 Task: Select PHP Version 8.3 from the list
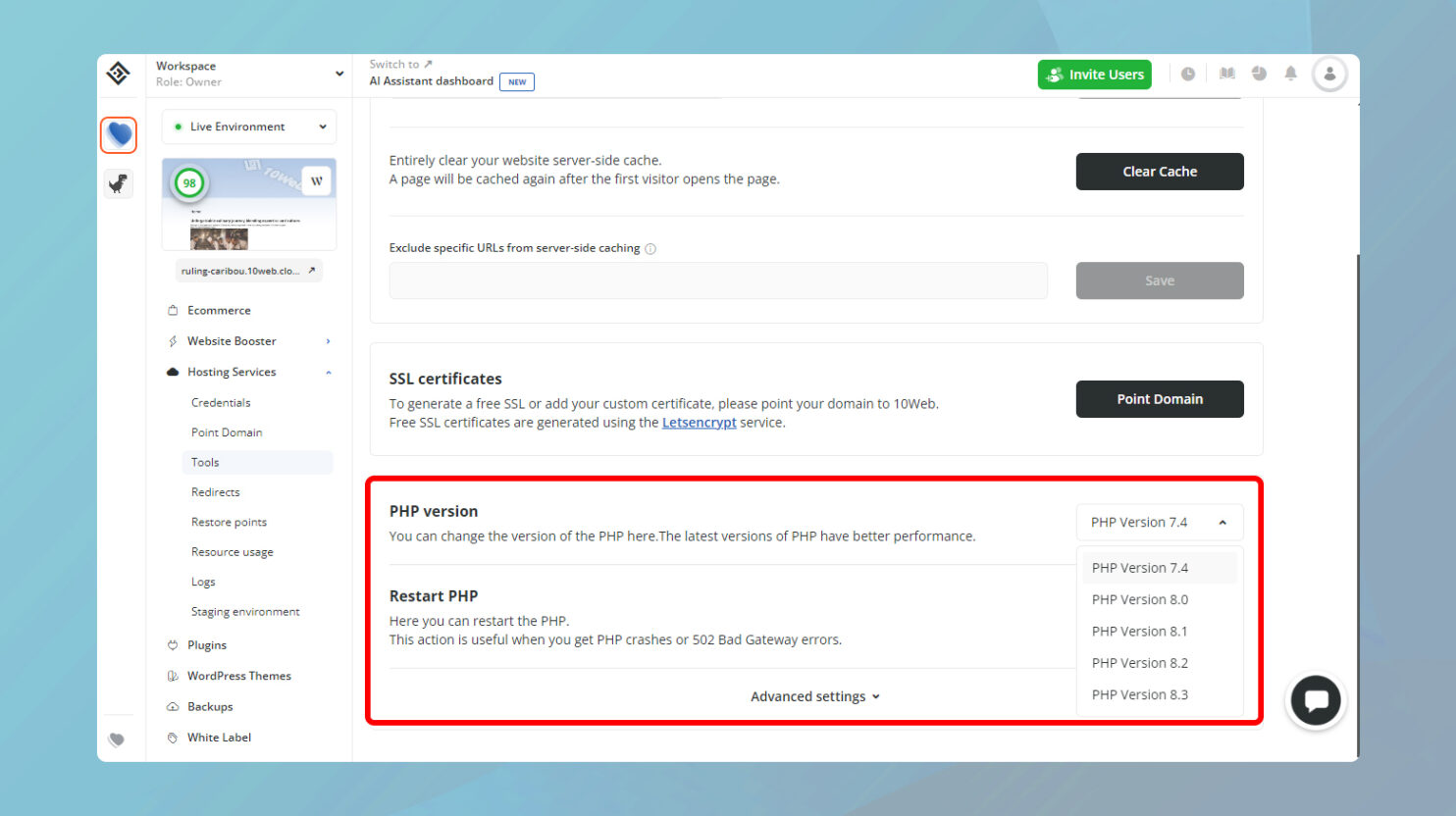[1139, 694]
